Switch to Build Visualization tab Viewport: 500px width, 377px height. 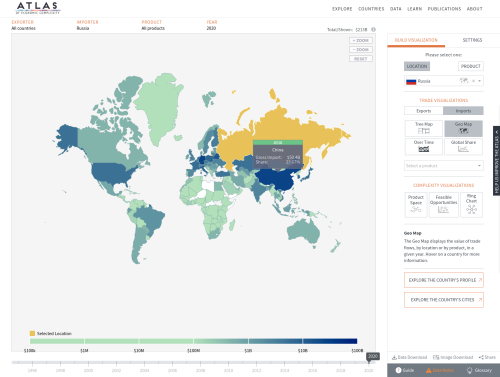pos(416,40)
